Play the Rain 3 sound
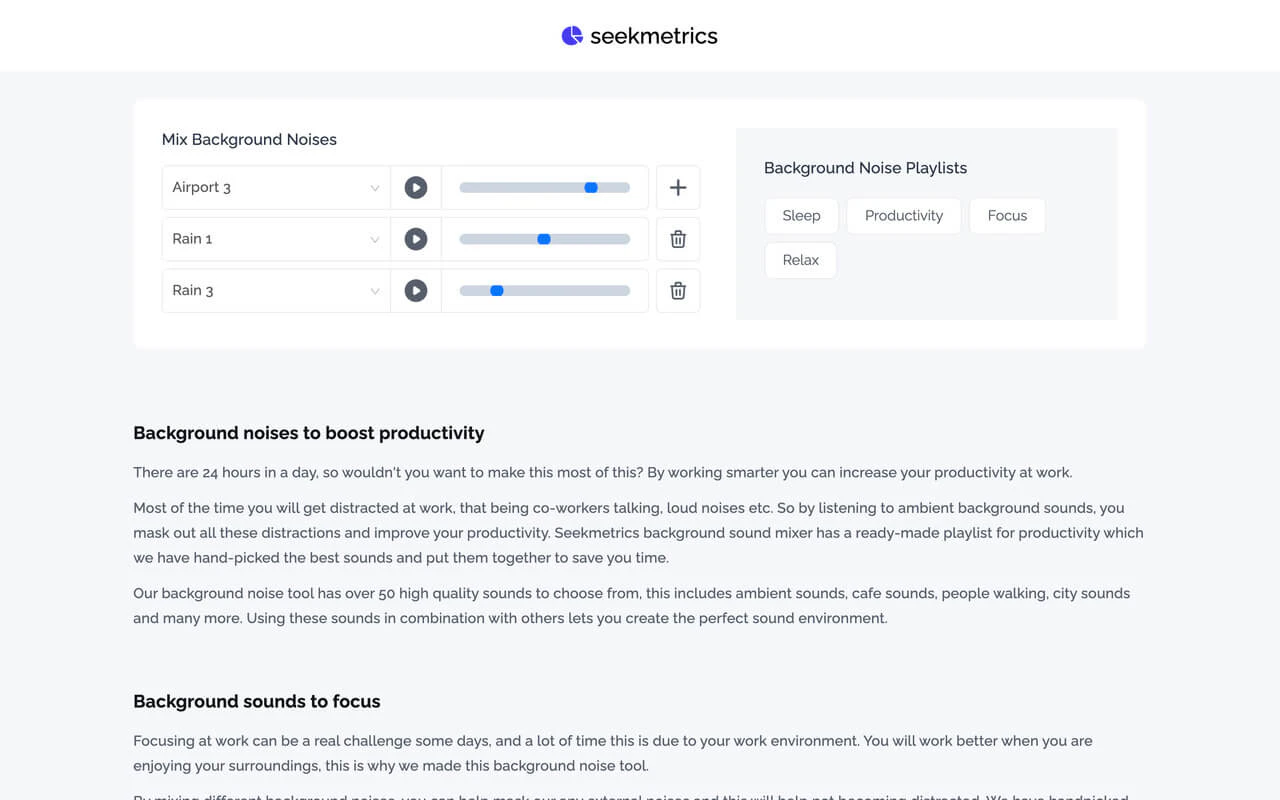 [x=416, y=291]
